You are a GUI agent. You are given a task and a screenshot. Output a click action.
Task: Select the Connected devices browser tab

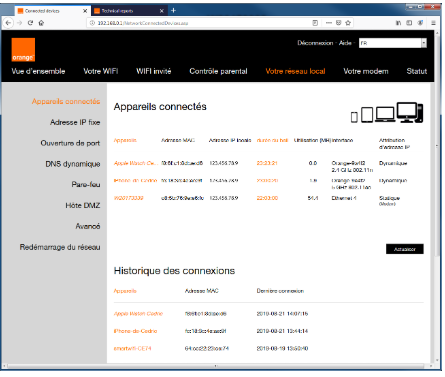pos(53,11)
